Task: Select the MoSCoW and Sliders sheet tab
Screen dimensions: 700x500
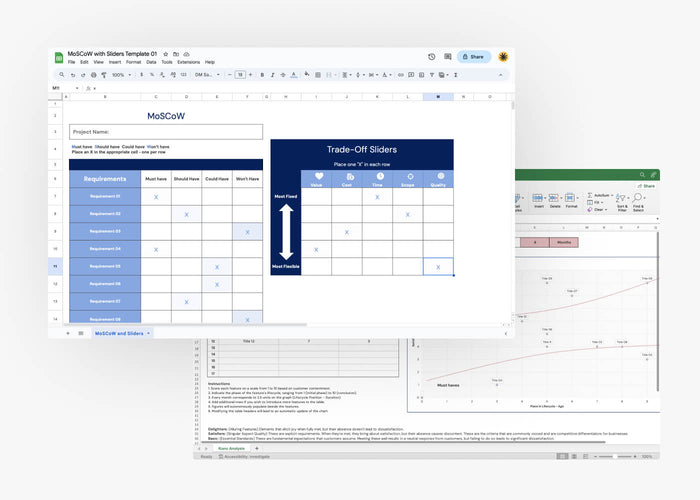Action: tap(119, 332)
